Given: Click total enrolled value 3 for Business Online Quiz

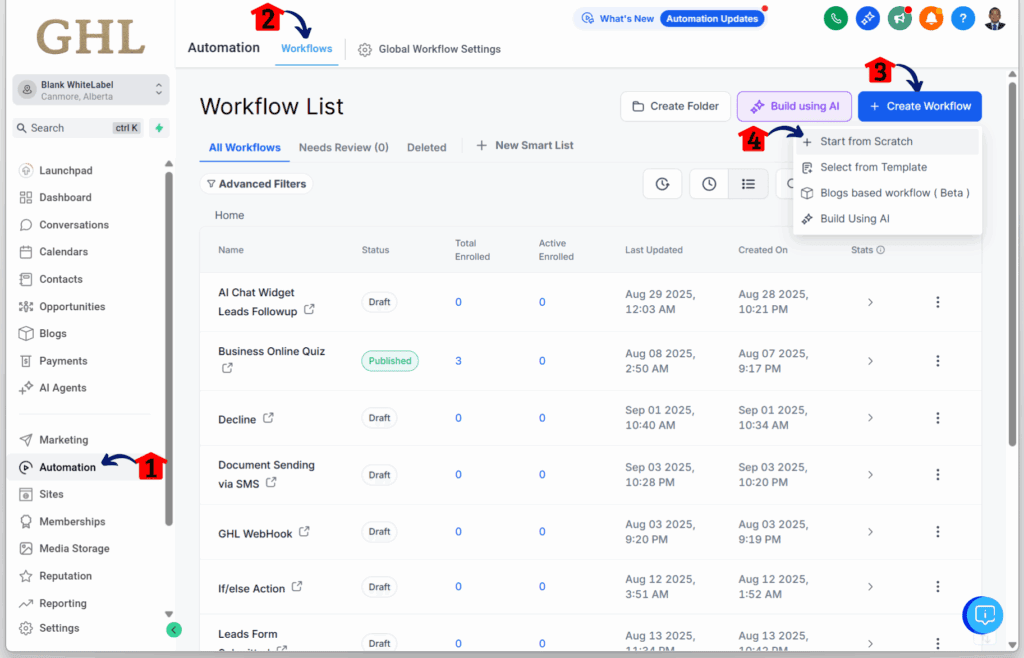Looking at the screenshot, I should tap(458, 361).
